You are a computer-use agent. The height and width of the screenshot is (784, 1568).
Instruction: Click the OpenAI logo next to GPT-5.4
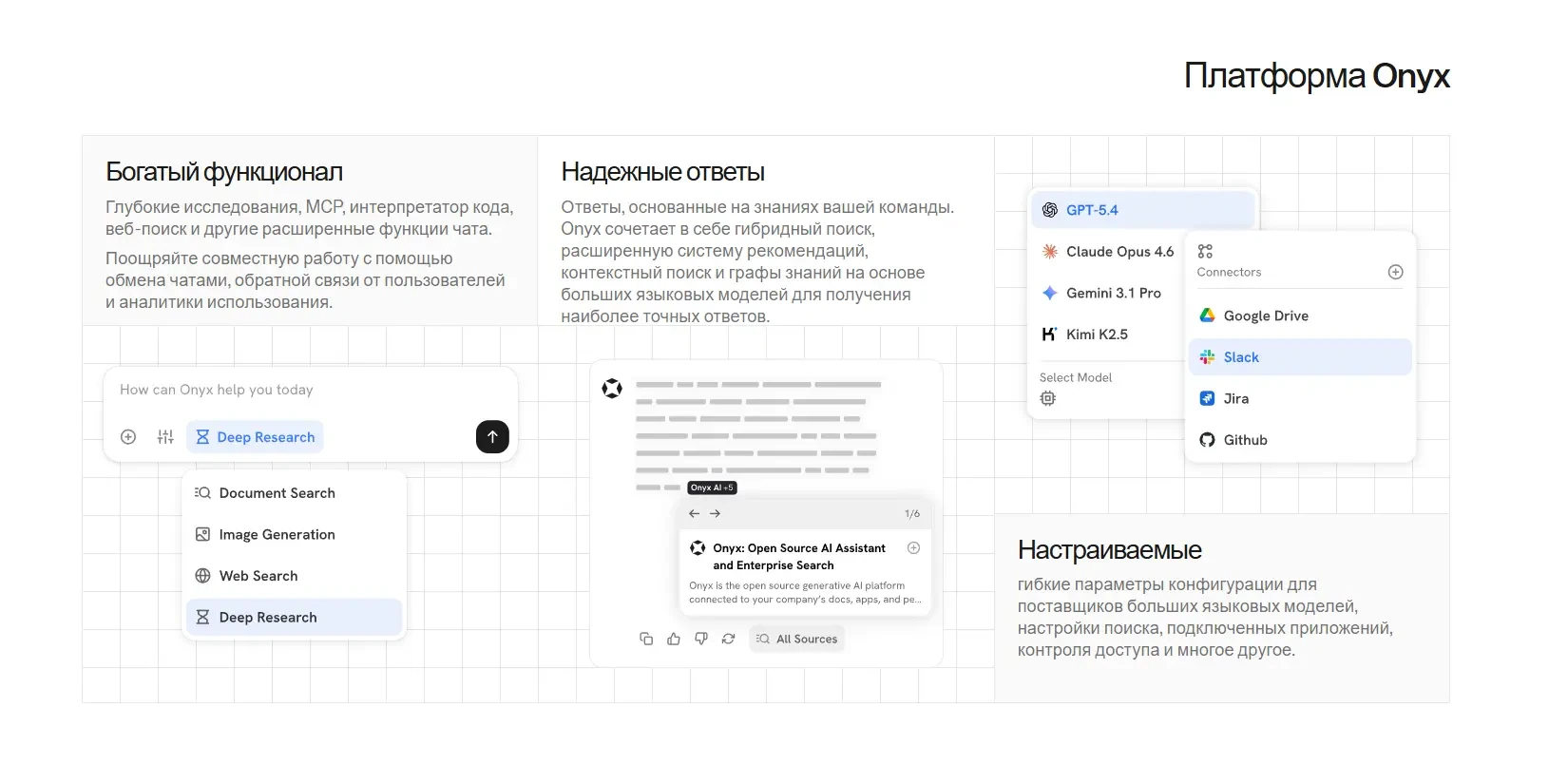1050,210
